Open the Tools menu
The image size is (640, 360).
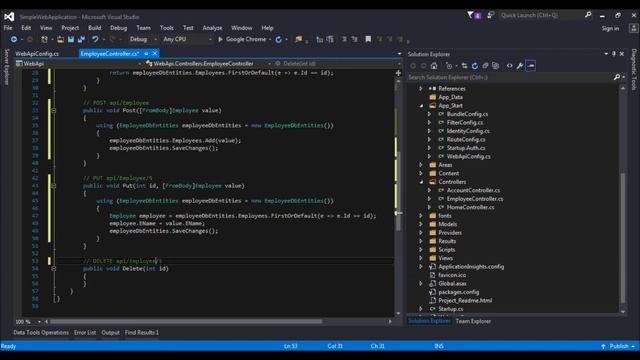pyautogui.click(x=167, y=28)
